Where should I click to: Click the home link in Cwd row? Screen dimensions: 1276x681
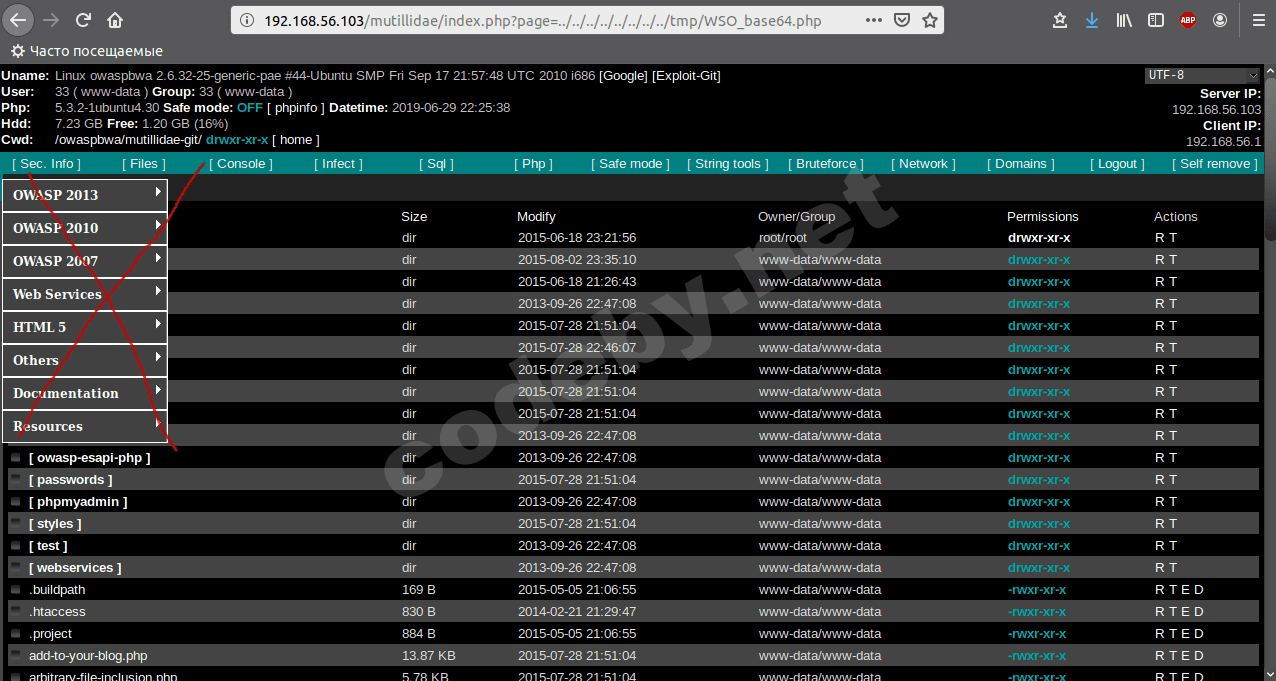296,140
